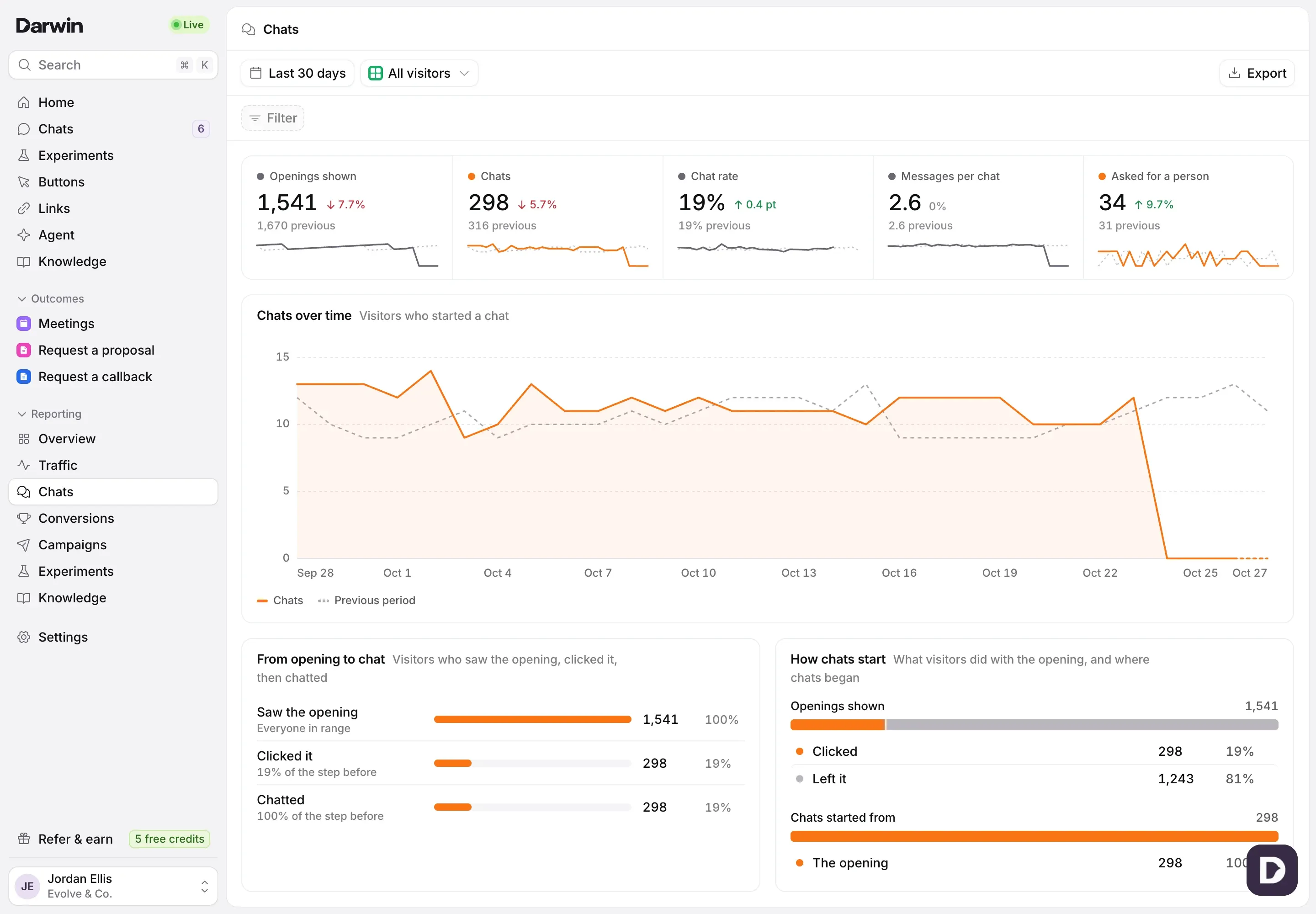Click the Export download icon
The height and width of the screenshot is (914, 1316).
[1235, 73]
